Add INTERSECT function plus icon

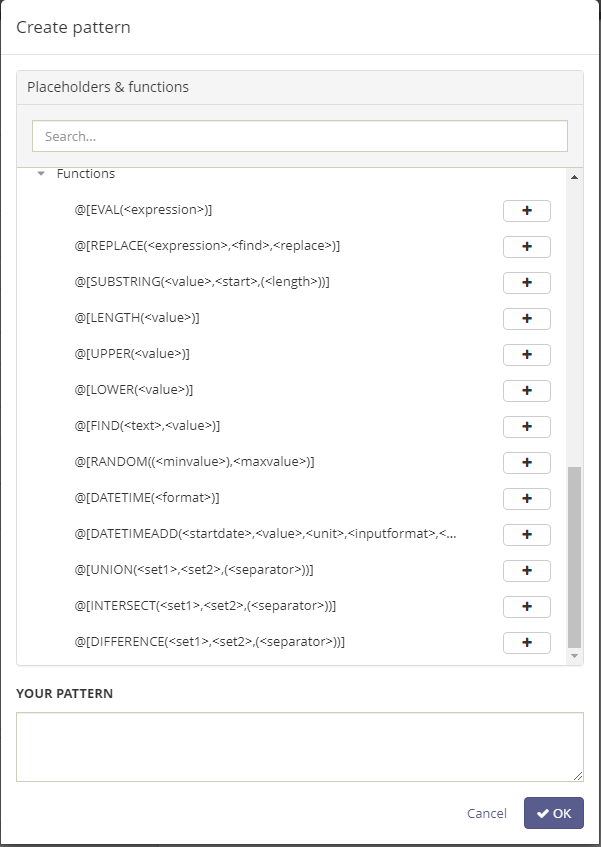coord(526,607)
